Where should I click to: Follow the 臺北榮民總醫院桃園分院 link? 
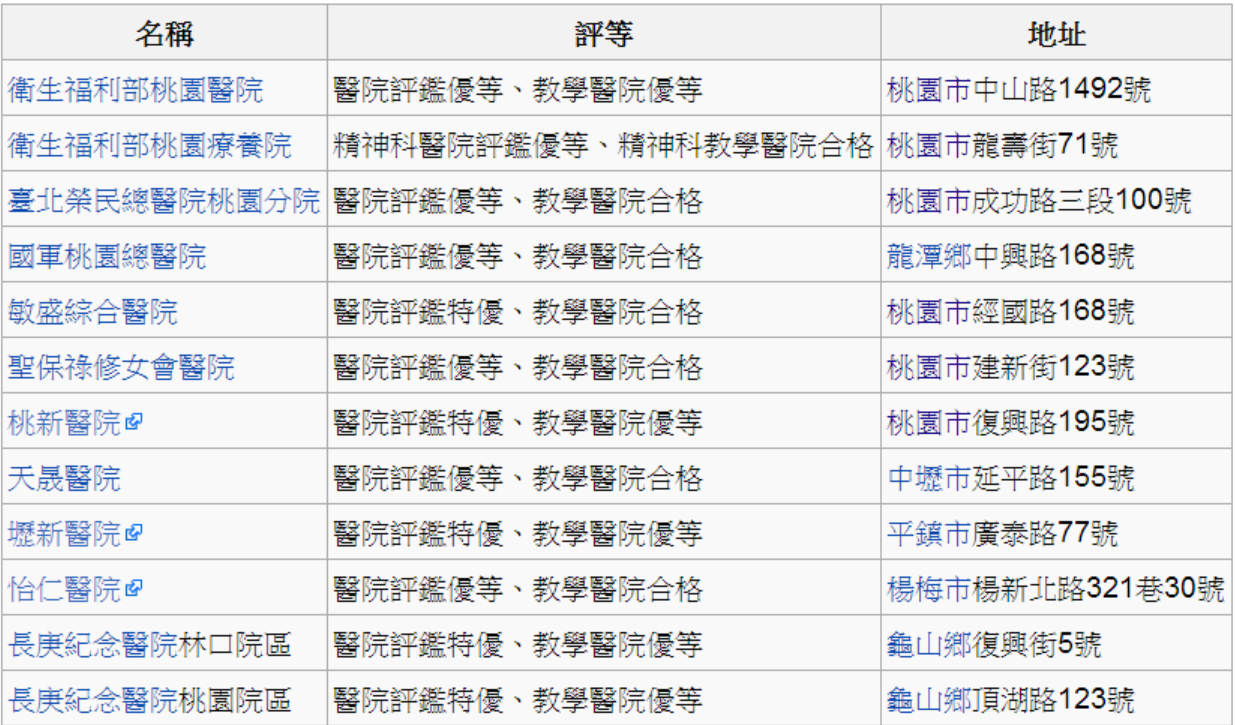[164, 201]
